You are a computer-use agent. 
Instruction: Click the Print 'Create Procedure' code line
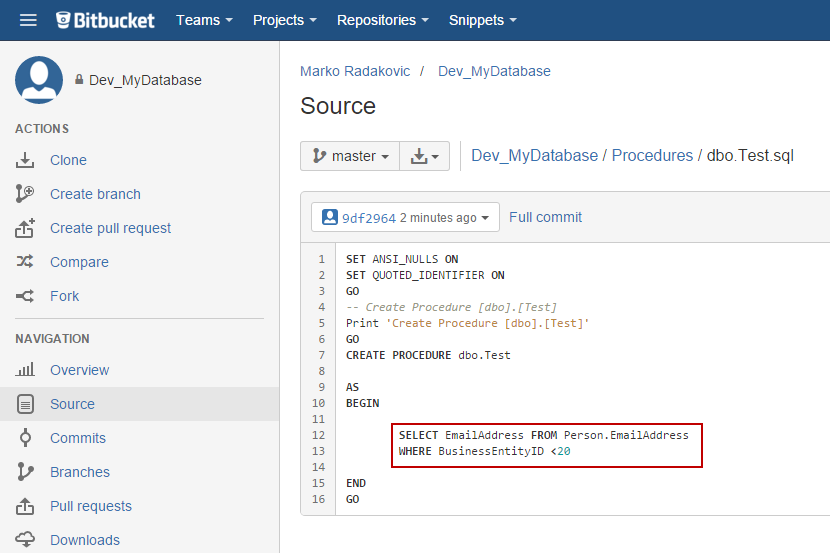[467, 323]
